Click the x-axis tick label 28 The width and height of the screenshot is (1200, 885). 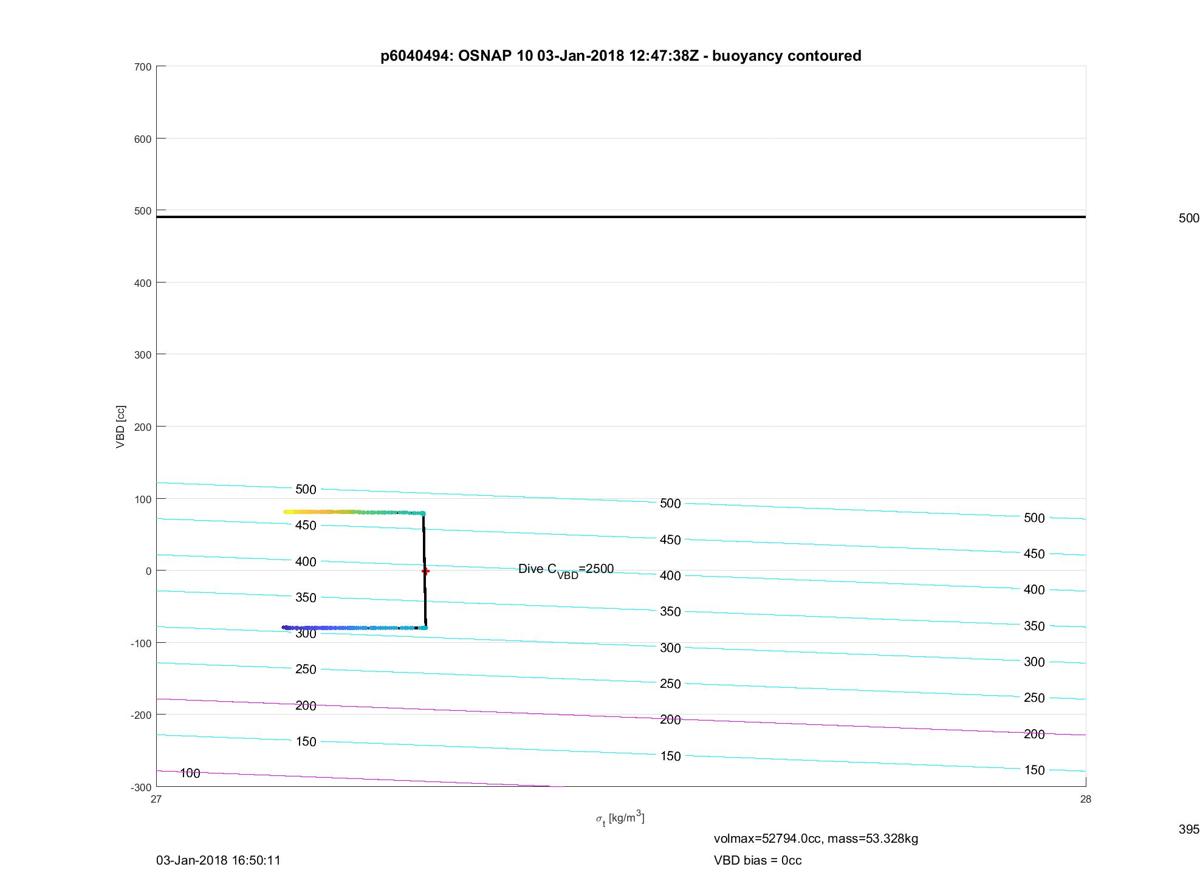tap(1086, 799)
